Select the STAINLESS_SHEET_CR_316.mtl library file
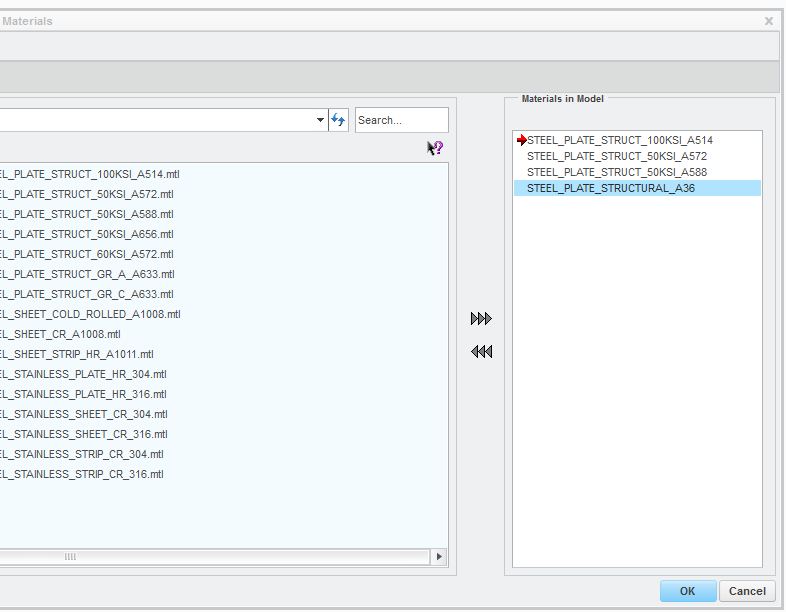The image size is (786, 612). coord(84,435)
